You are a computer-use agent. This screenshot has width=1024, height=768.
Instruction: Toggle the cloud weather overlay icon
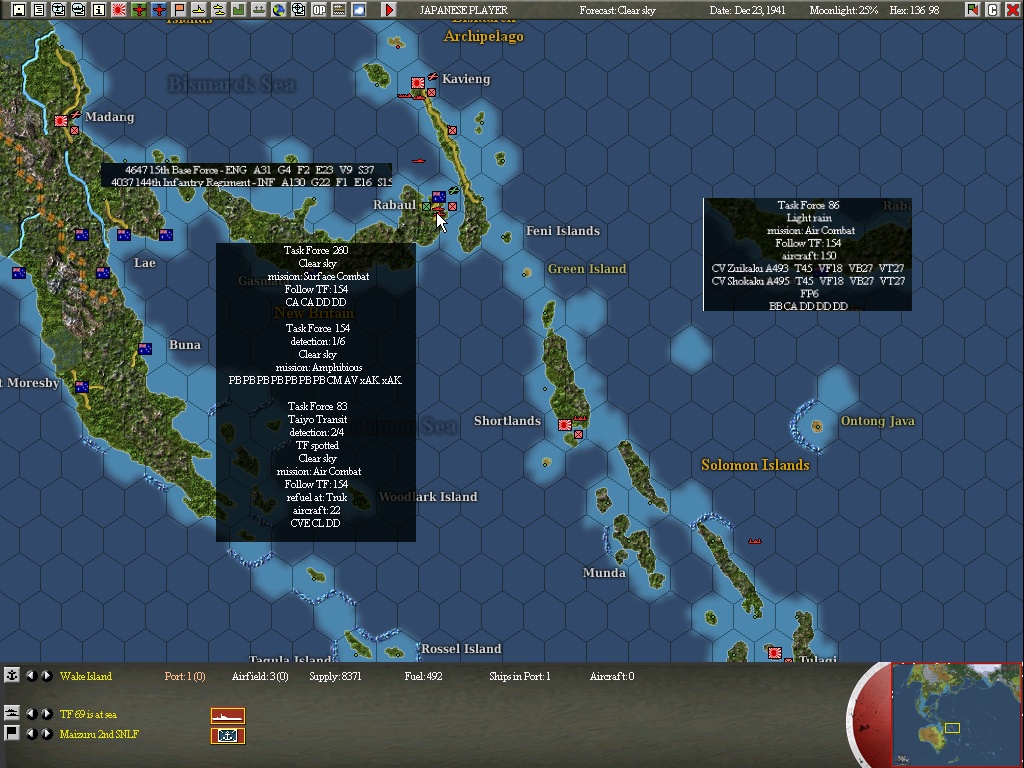(359, 10)
